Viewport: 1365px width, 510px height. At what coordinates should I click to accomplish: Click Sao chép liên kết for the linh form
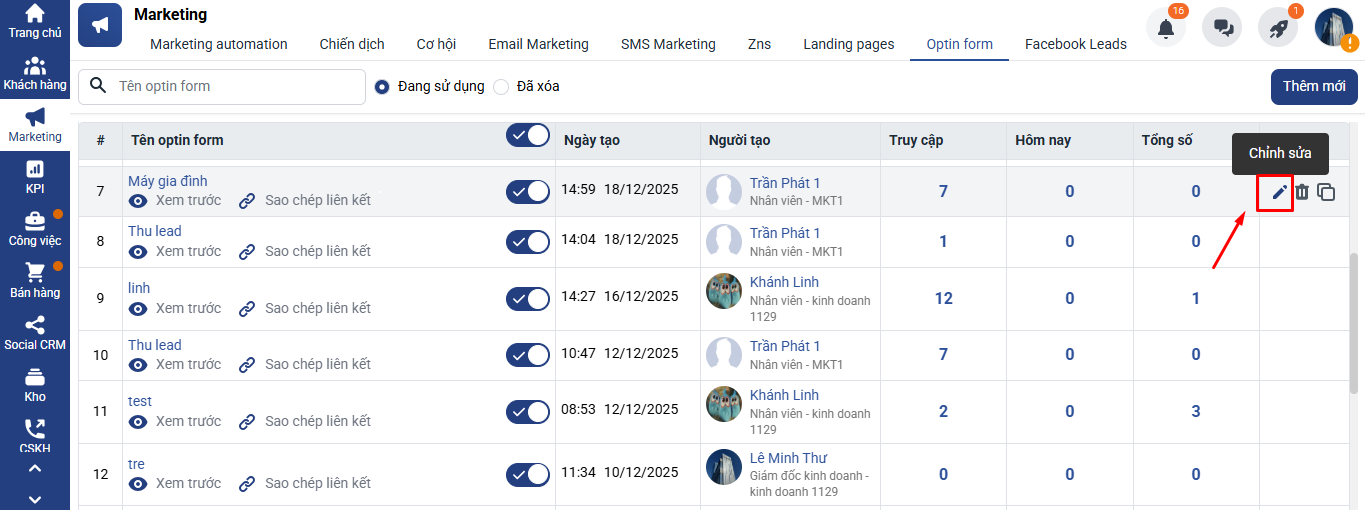[x=317, y=308]
